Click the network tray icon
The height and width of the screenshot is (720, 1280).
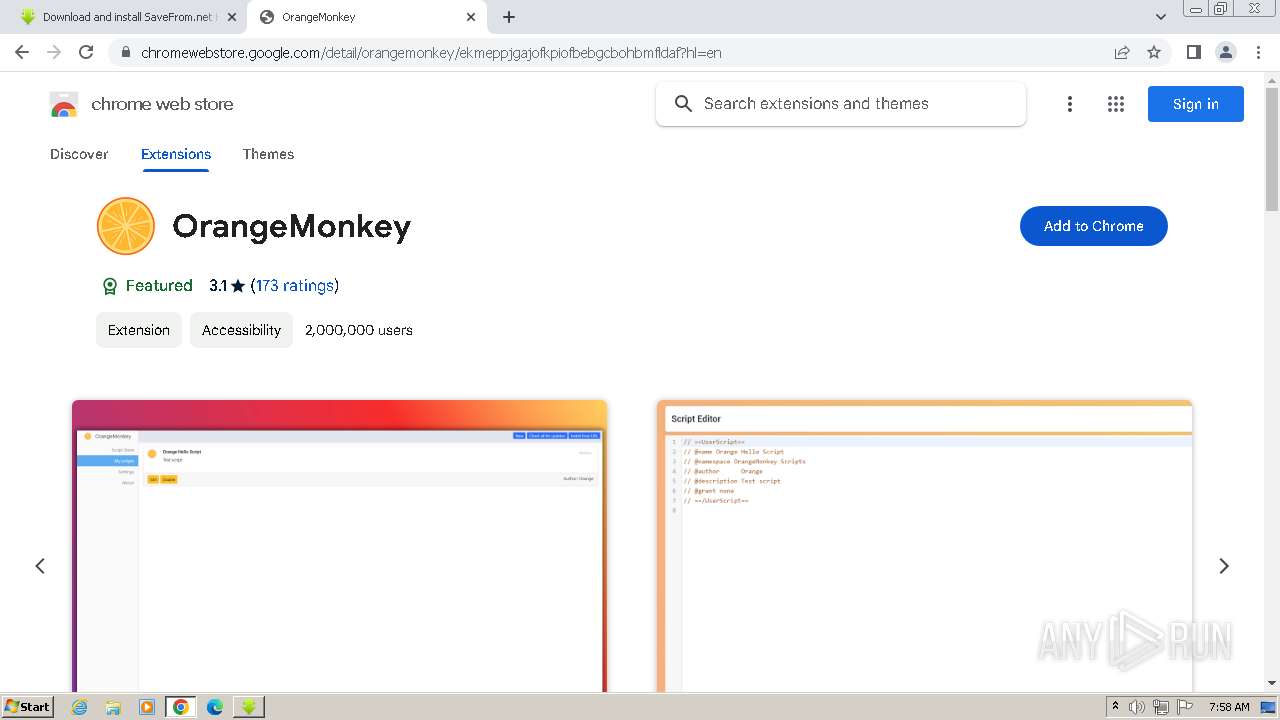pyautogui.click(x=1161, y=707)
